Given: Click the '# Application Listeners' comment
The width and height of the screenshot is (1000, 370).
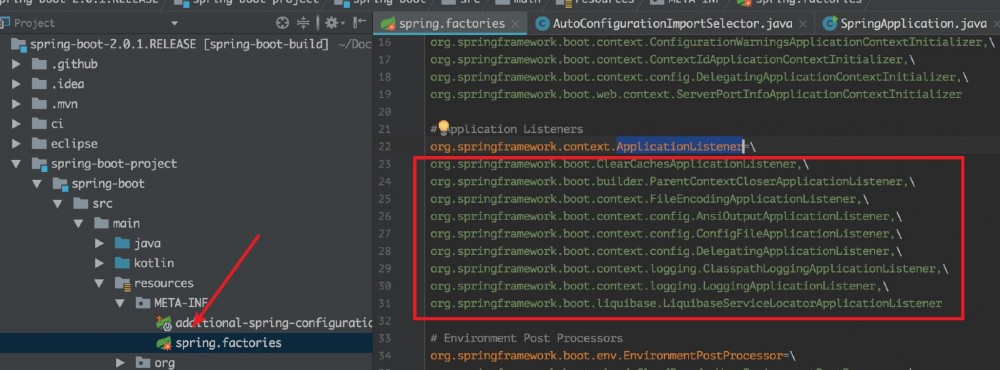Looking at the screenshot, I should [x=506, y=129].
